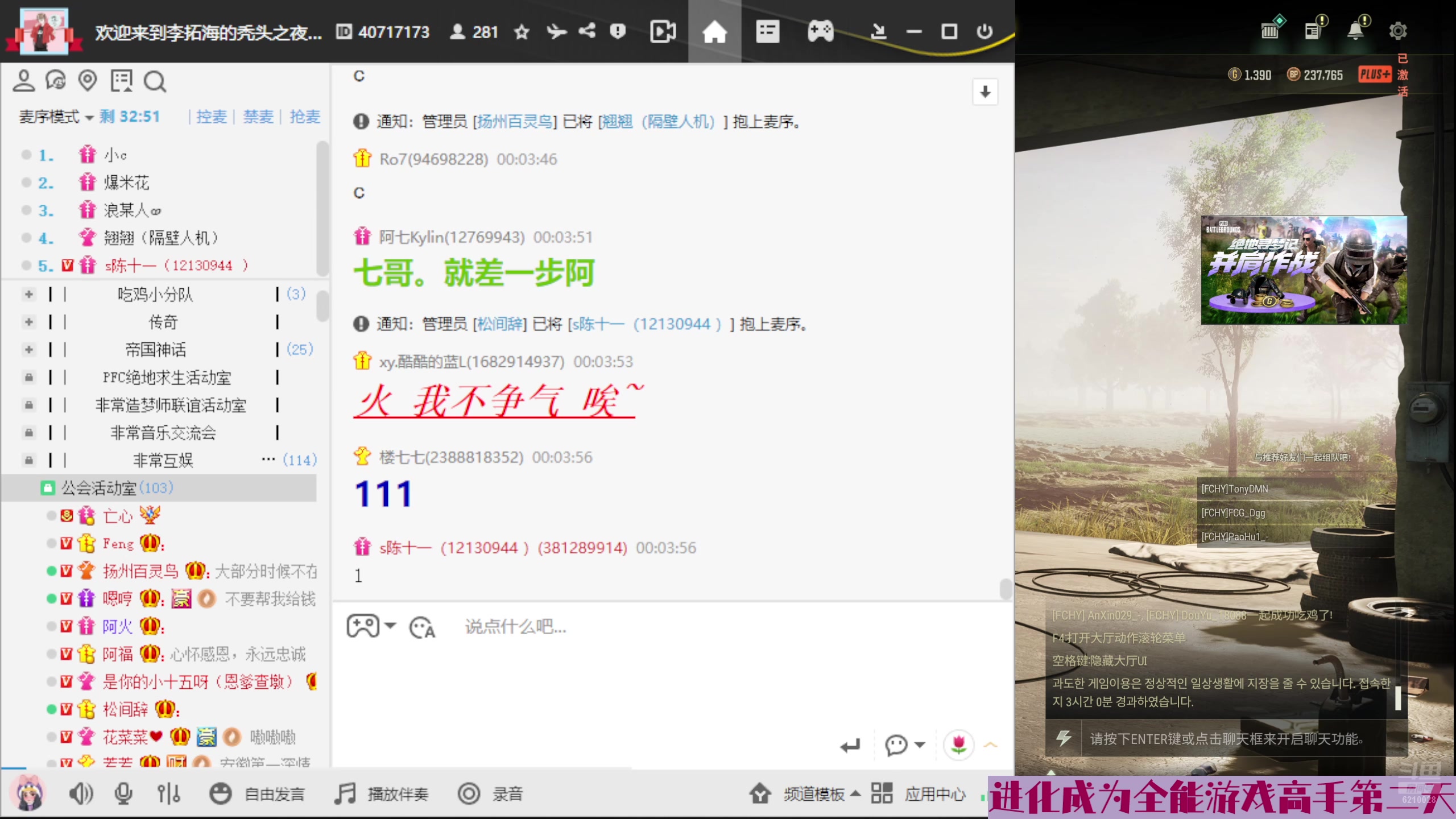Click 抢麦 grab mic button
The width and height of the screenshot is (1456, 819).
pyautogui.click(x=305, y=117)
